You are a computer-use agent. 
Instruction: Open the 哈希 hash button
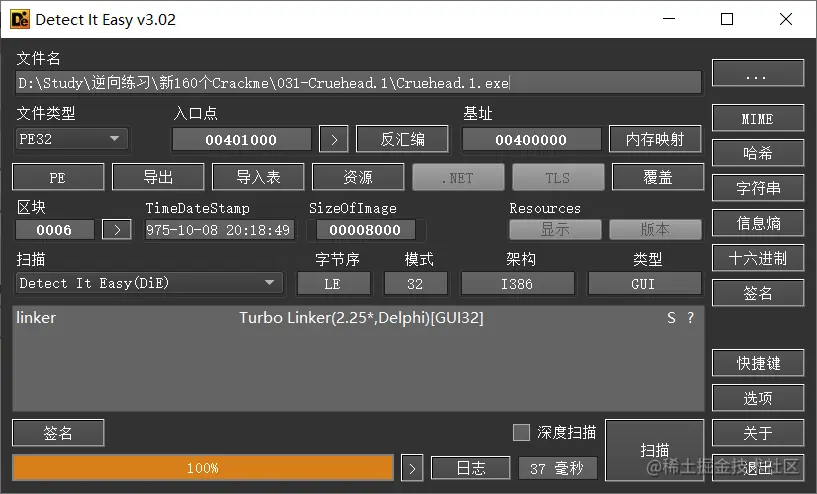pos(758,153)
